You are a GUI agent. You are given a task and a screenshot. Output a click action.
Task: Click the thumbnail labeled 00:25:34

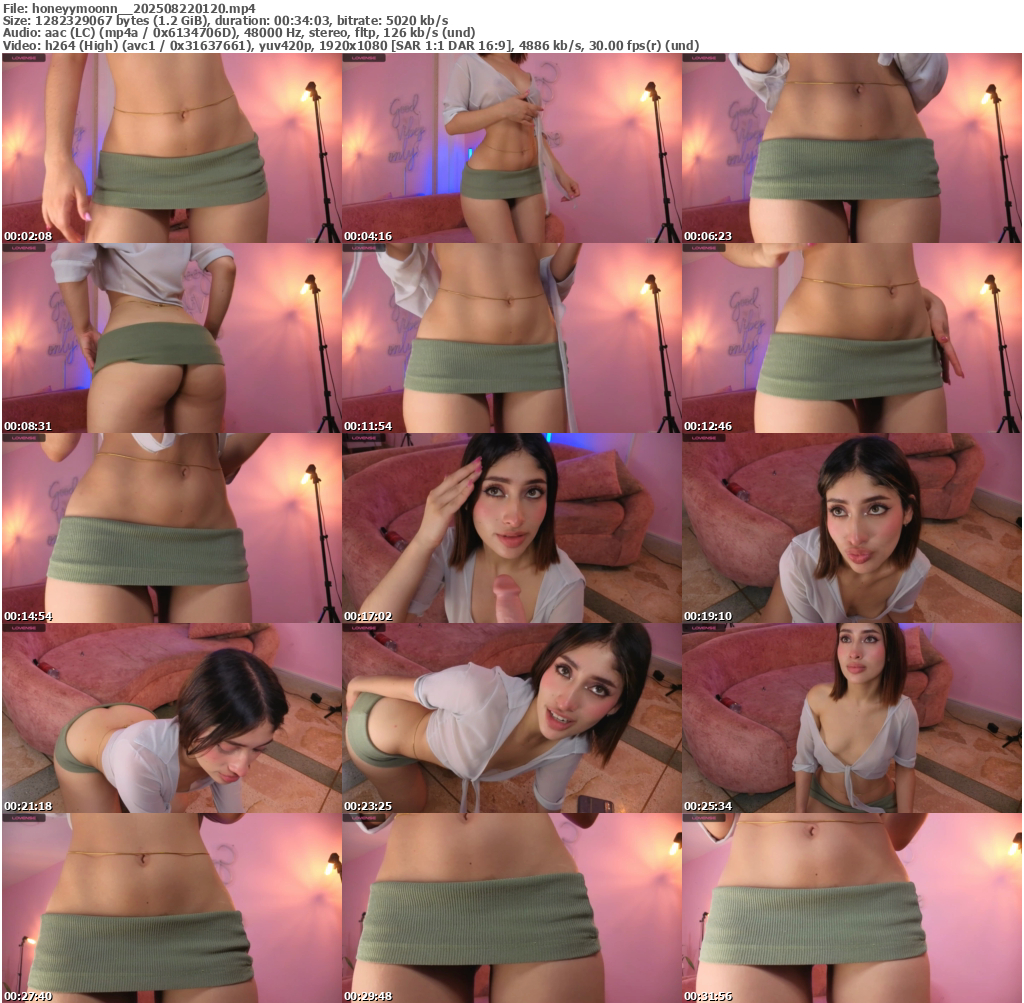click(851, 718)
